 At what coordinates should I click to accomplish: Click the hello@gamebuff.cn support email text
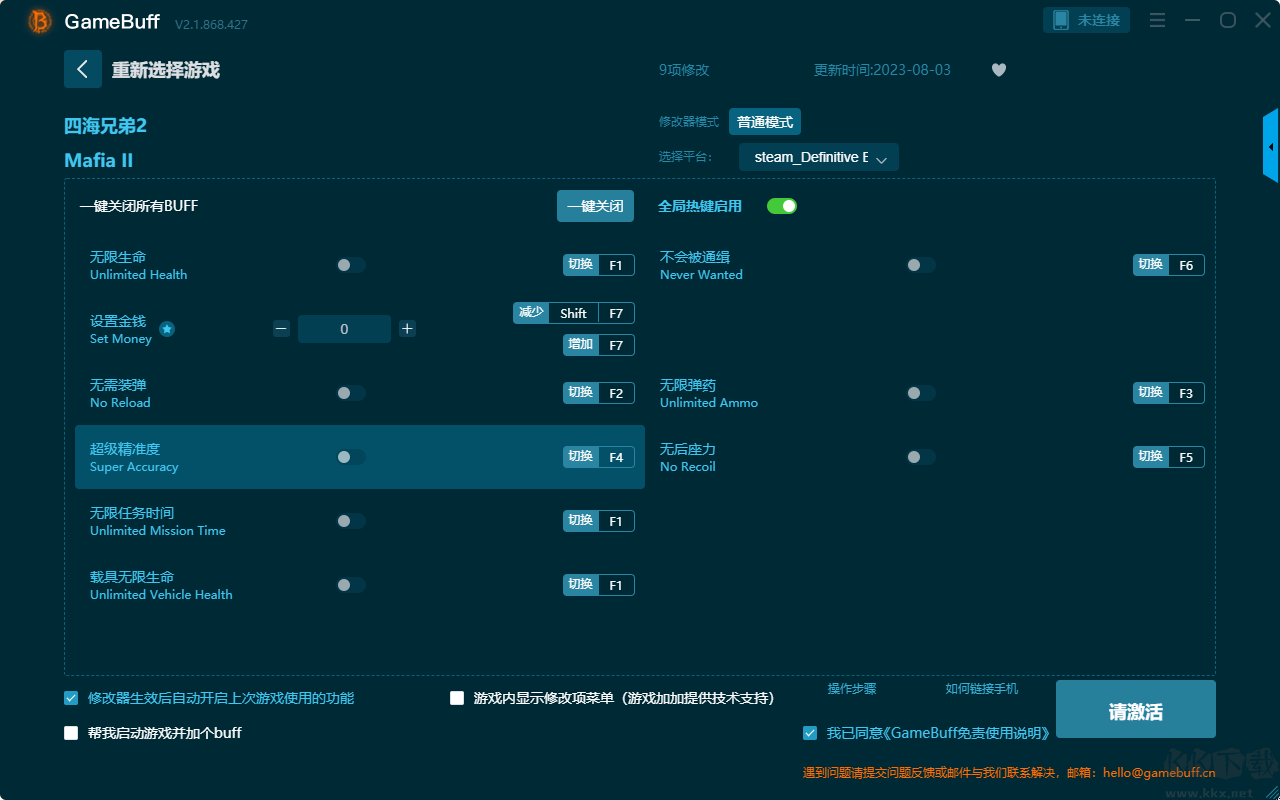(x=1159, y=772)
